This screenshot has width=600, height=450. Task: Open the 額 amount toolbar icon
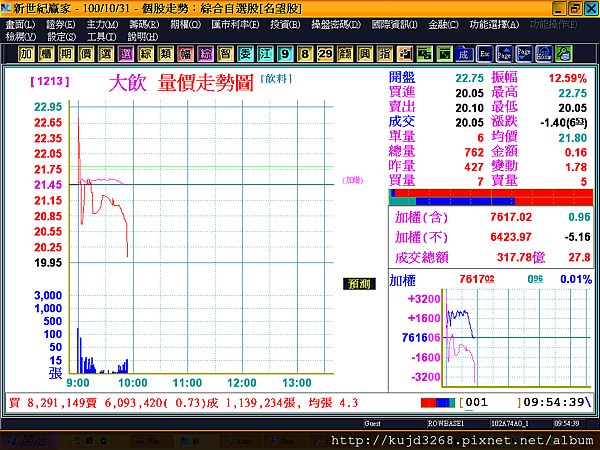[345, 54]
